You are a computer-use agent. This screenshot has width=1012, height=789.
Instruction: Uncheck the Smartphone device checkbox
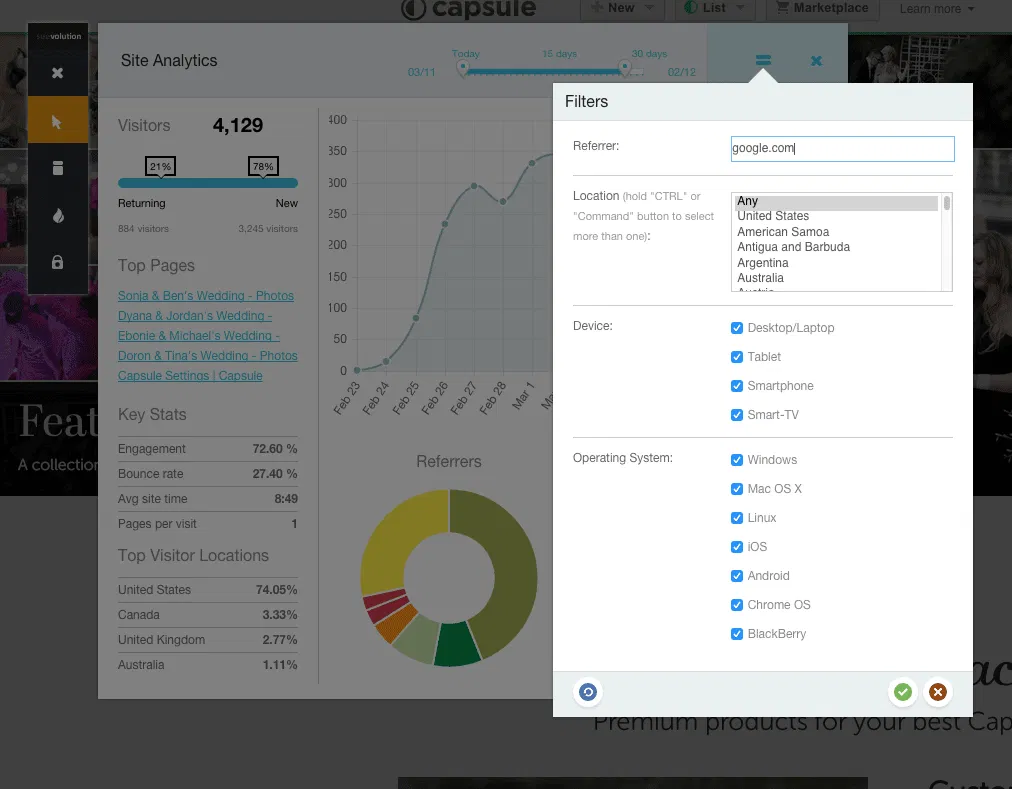[x=737, y=386]
